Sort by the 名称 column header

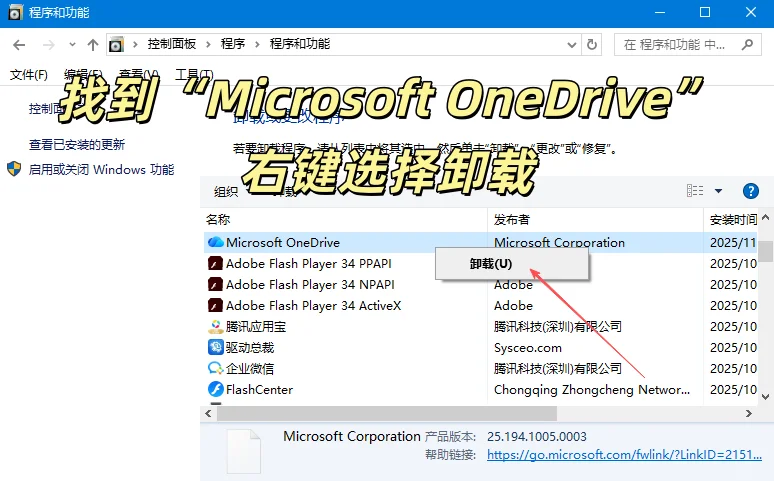218,220
